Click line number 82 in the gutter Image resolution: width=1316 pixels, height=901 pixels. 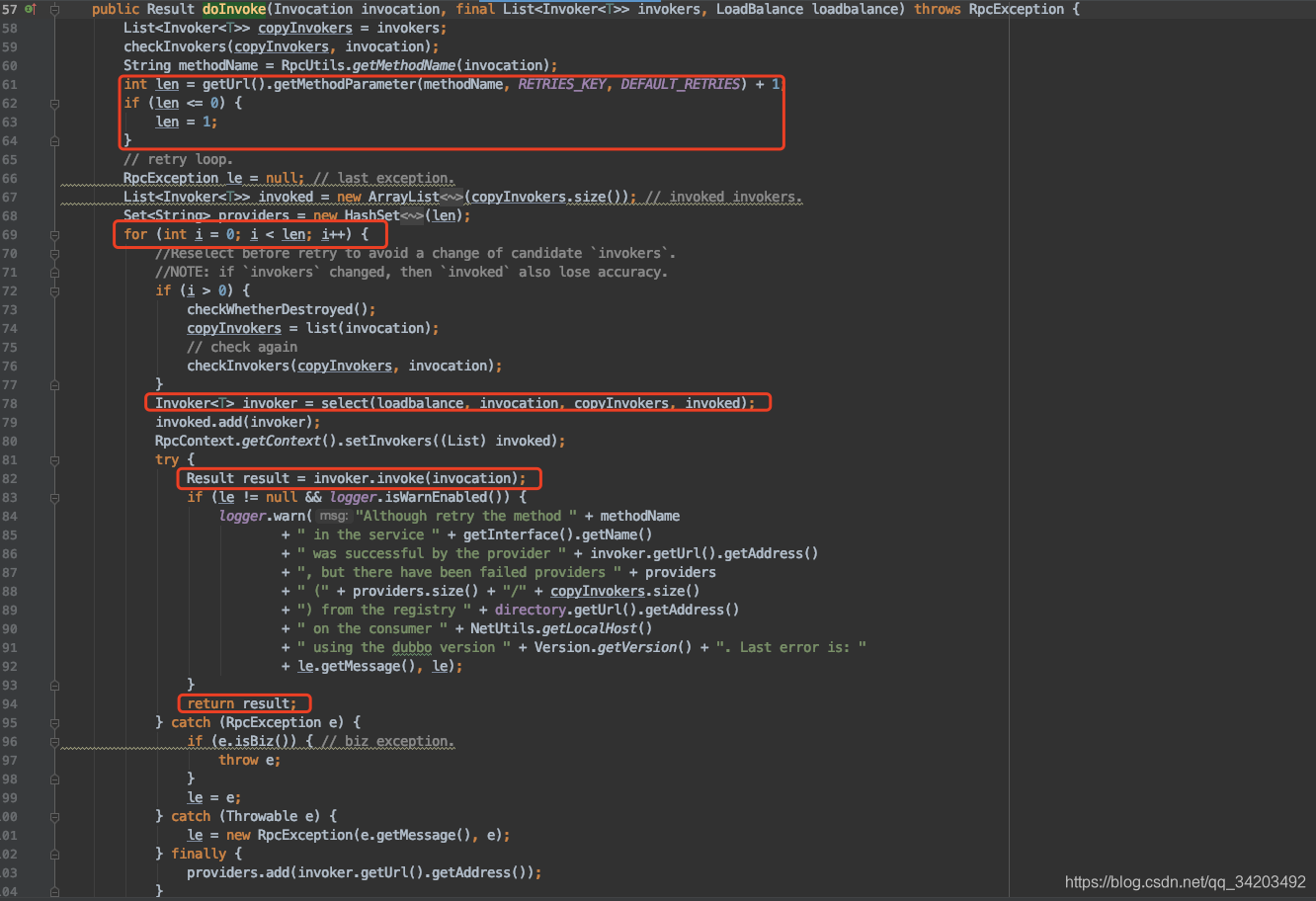(x=9, y=478)
